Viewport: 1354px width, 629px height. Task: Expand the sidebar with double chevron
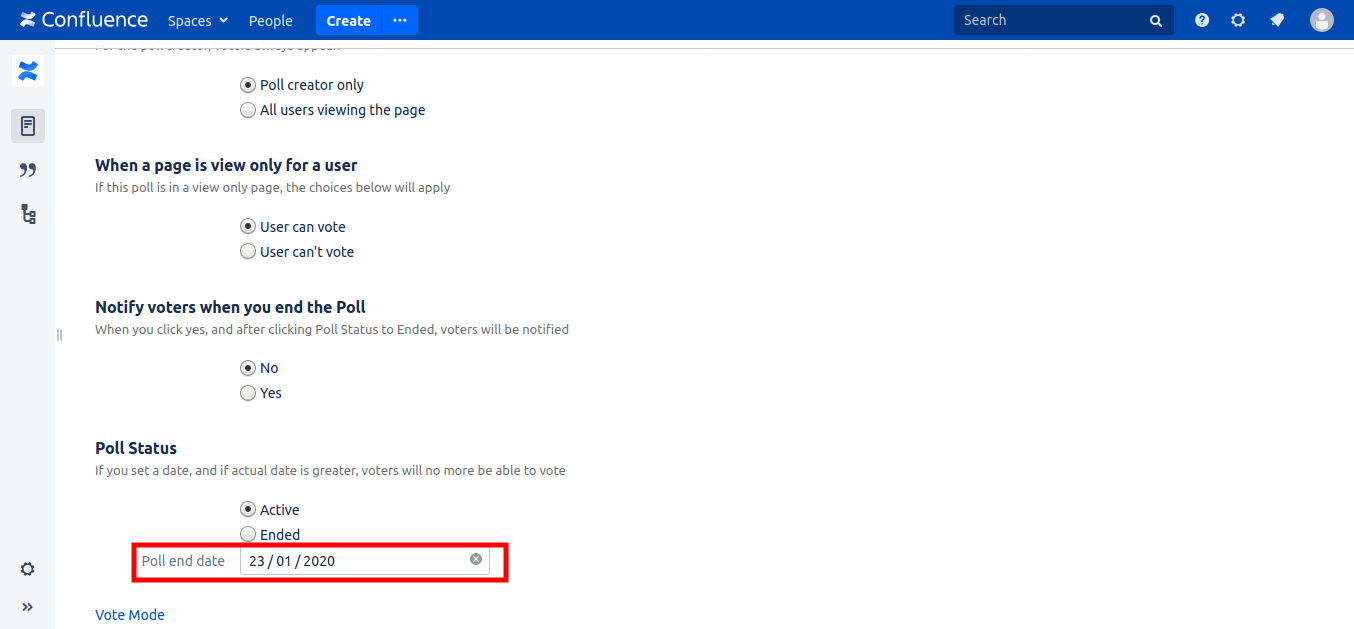coord(28,607)
